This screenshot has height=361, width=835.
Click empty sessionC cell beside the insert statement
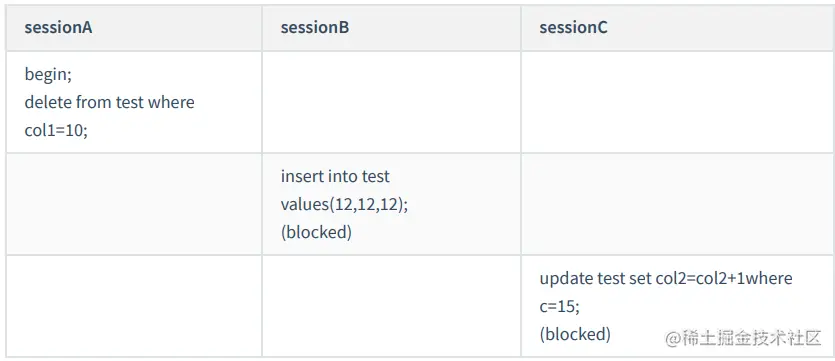pyautogui.click(x=677, y=204)
